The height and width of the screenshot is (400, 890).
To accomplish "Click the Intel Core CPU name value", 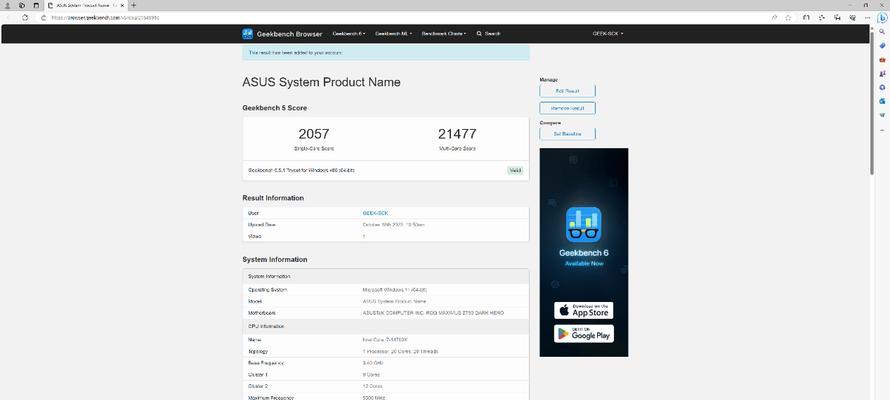I will (x=385, y=340).
